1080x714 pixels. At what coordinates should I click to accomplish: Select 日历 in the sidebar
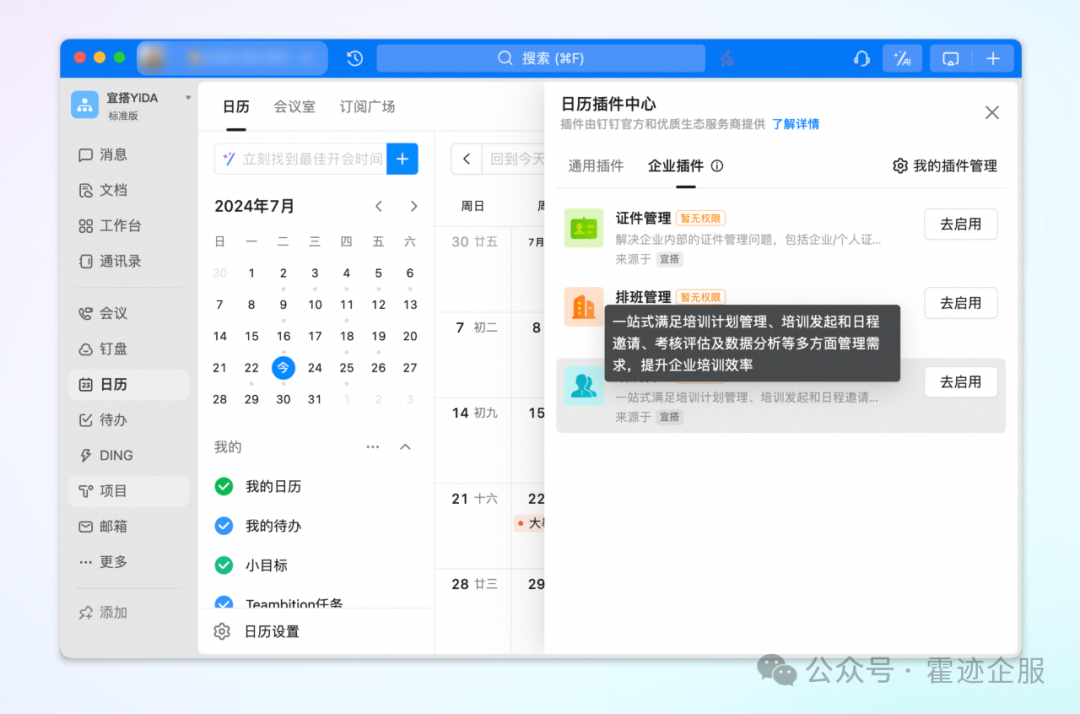[x=128, y=384]
